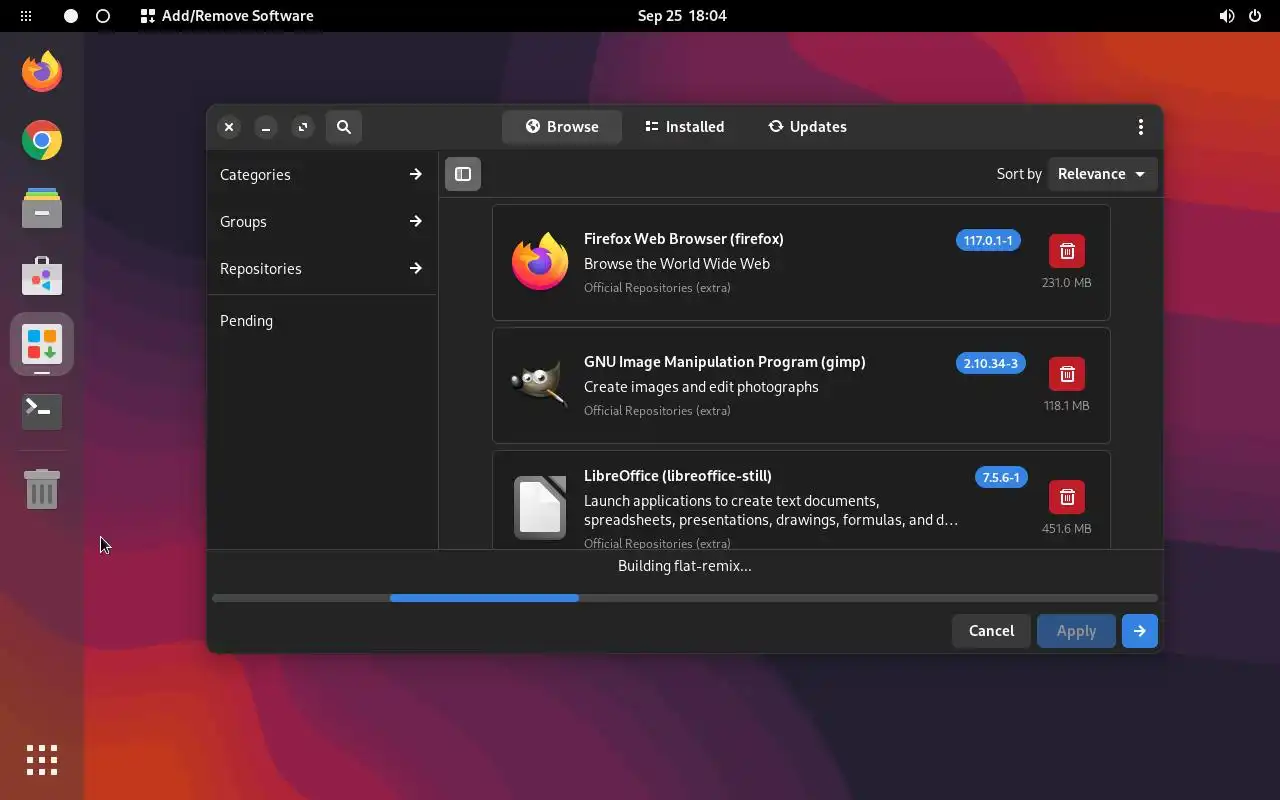1280x800 pixels.
Task: Select 'Firefox Web Browser (firefox)' title
Action: coord(684,239)
